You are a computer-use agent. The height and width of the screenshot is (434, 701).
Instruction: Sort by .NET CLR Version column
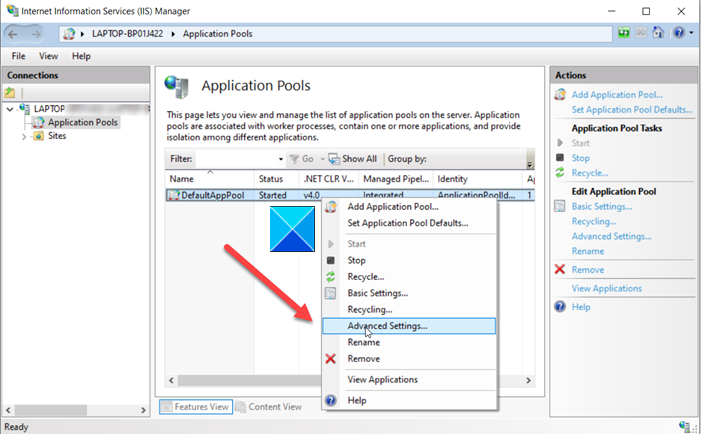pos(329,179)
